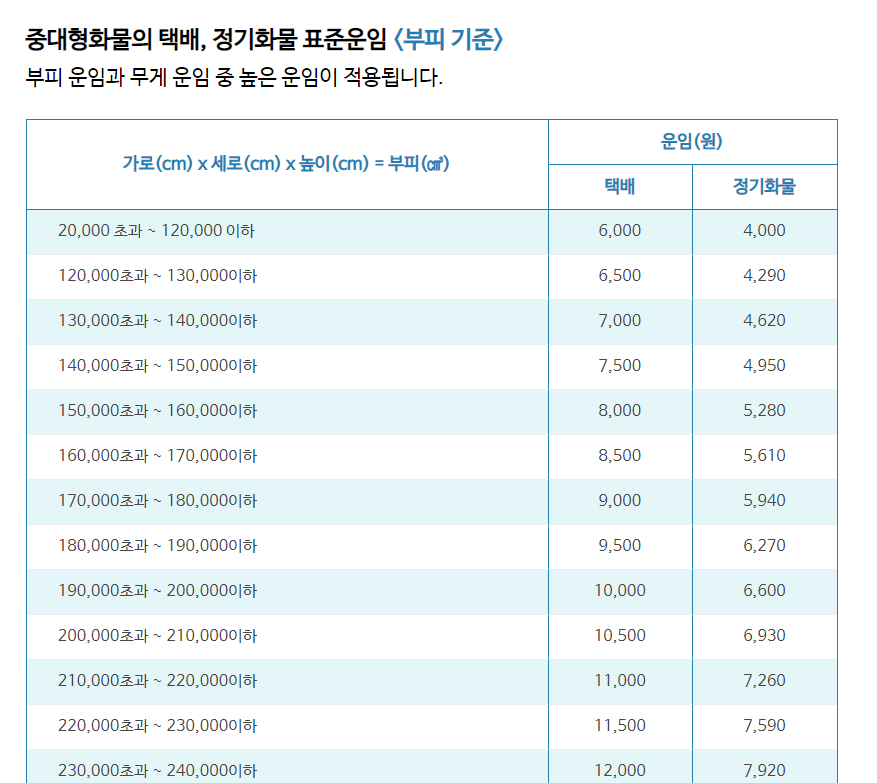Click the 택배 fare value '10,000'
Screen dimensions: 877x783
(x=620, y=591)
